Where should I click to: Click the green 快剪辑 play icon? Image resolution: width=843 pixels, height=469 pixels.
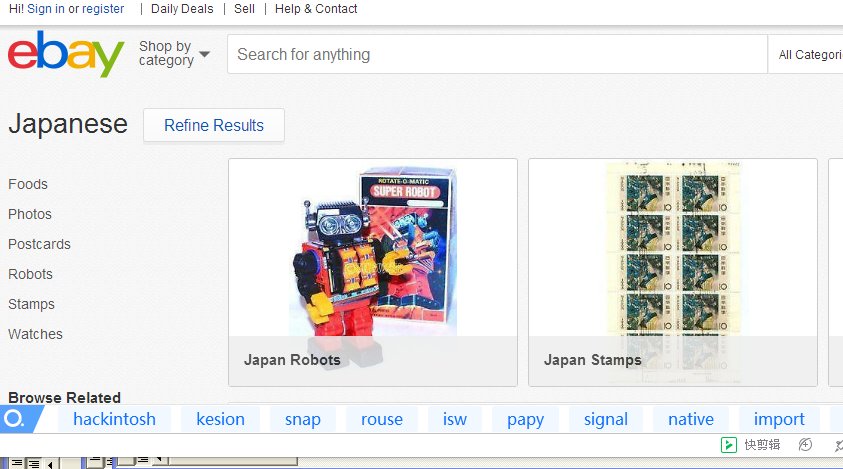click(729, 445)
